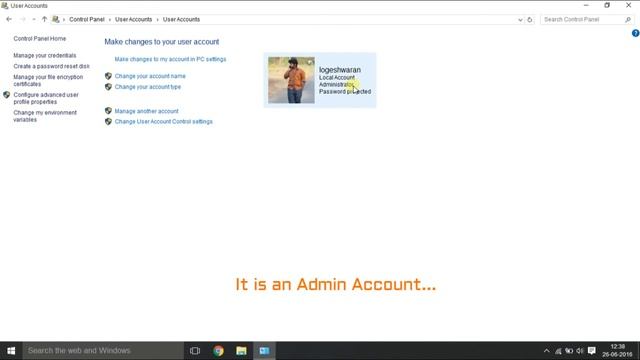Minimize the User Accounts window
The width and height of the screenshot is (640, 360).
[586, 5]
